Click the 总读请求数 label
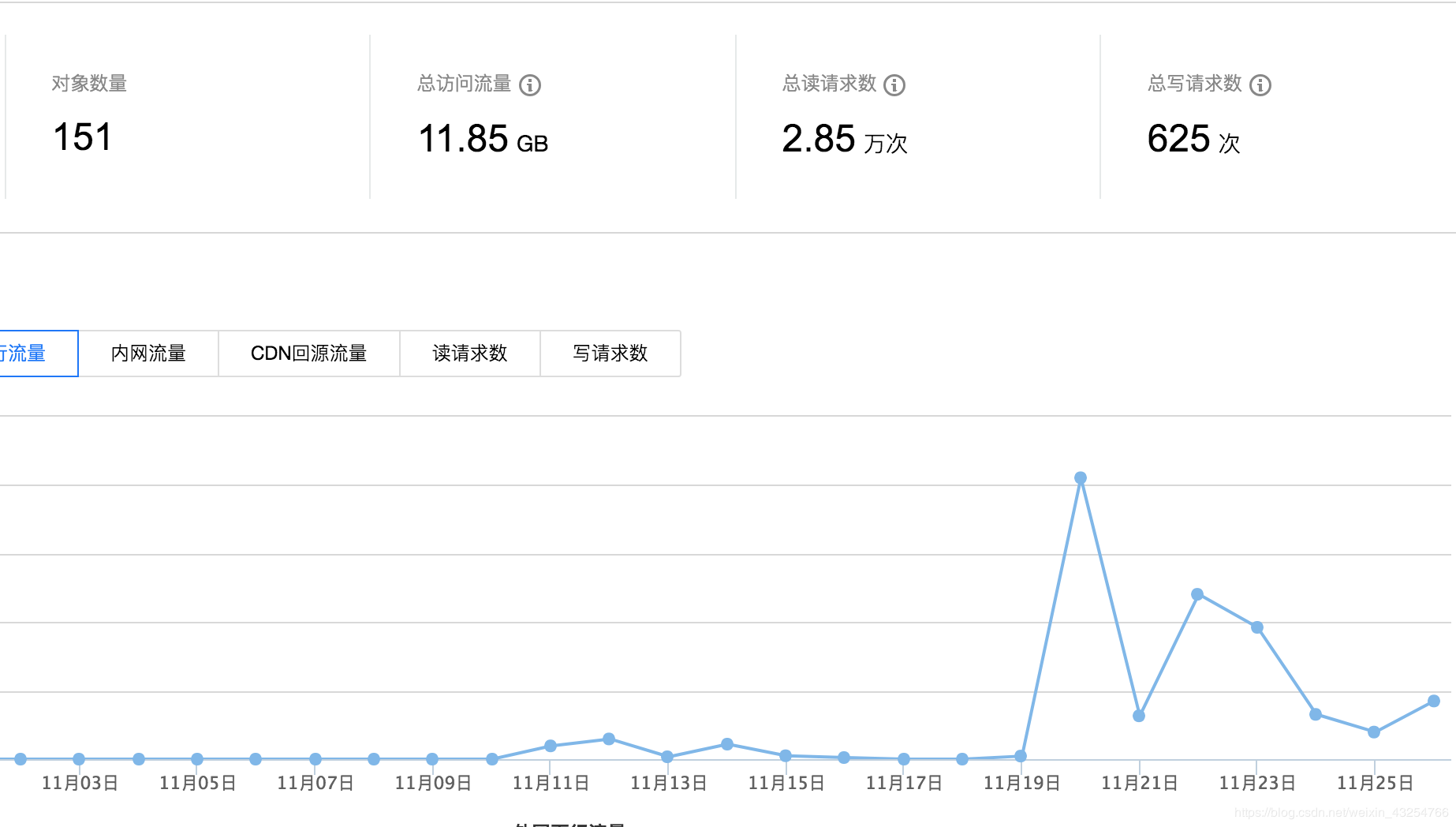Image resolution: width=1456 pixels, height=827 pixels. (829, 84)
